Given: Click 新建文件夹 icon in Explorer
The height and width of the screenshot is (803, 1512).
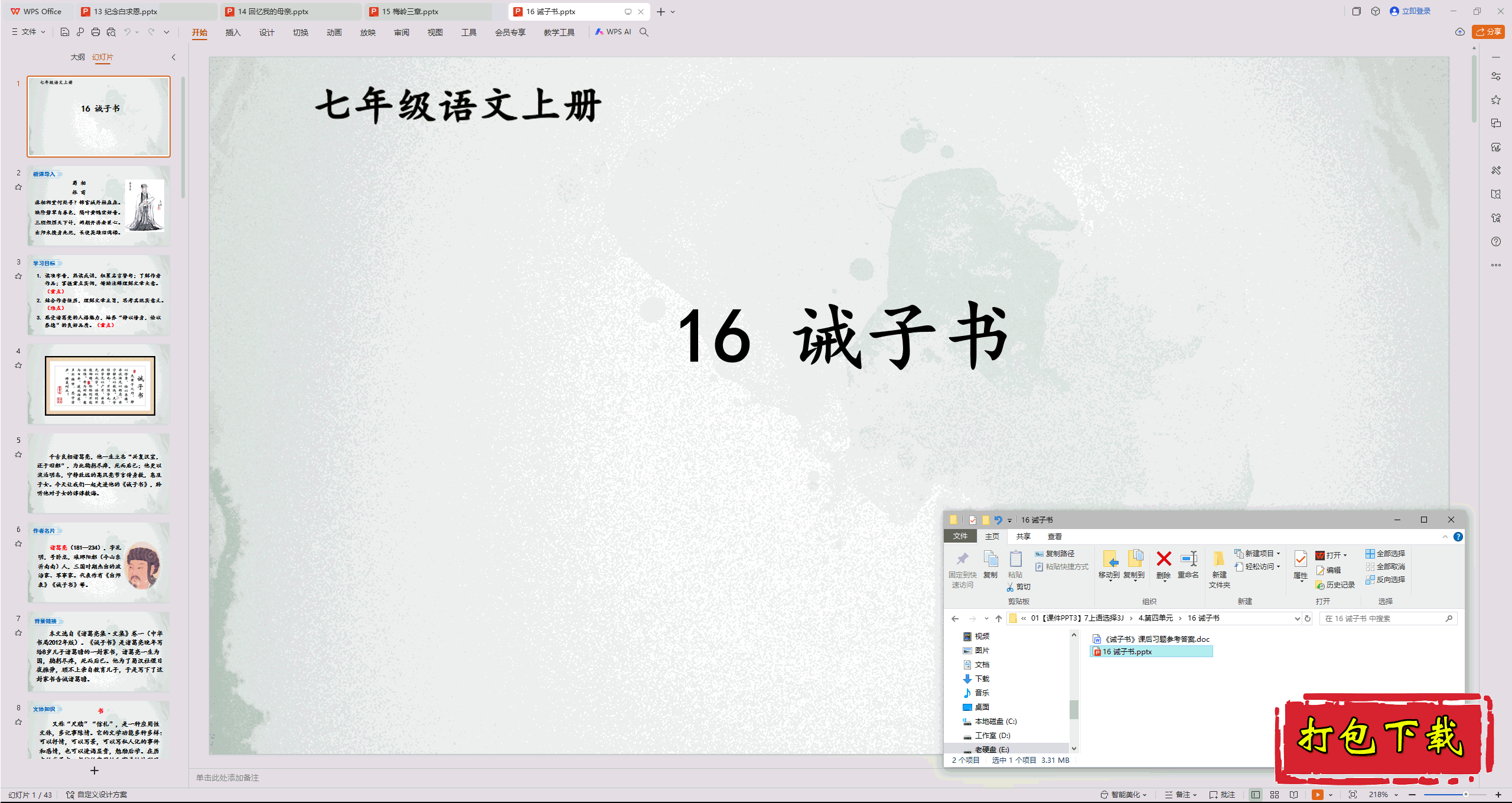Looking at the screenshot, I should click(1220, 569).
